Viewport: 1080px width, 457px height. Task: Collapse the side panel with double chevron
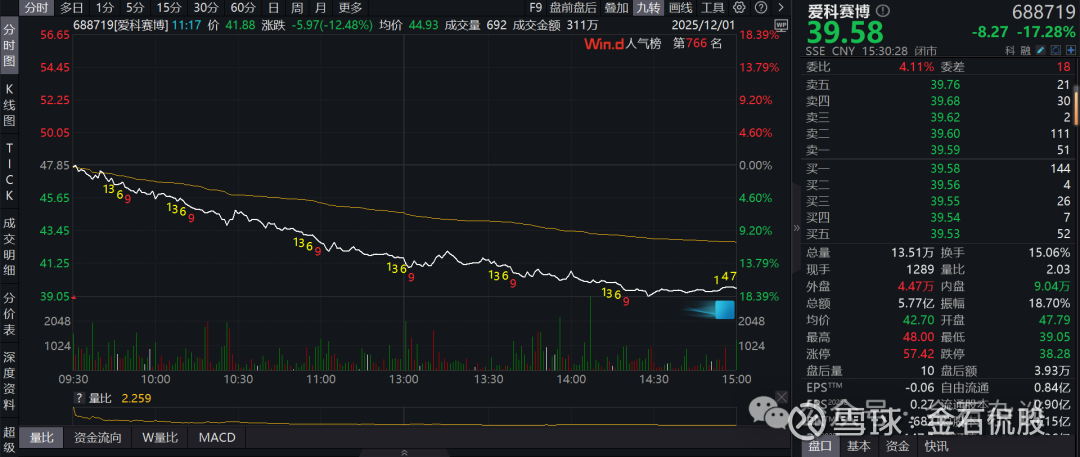point(796,227)
